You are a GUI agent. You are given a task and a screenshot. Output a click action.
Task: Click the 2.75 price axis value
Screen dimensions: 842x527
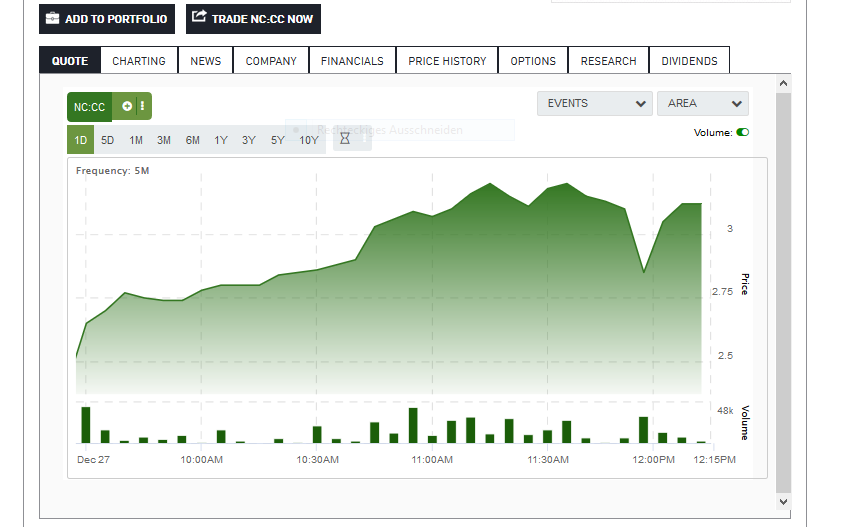coord(722,292)
